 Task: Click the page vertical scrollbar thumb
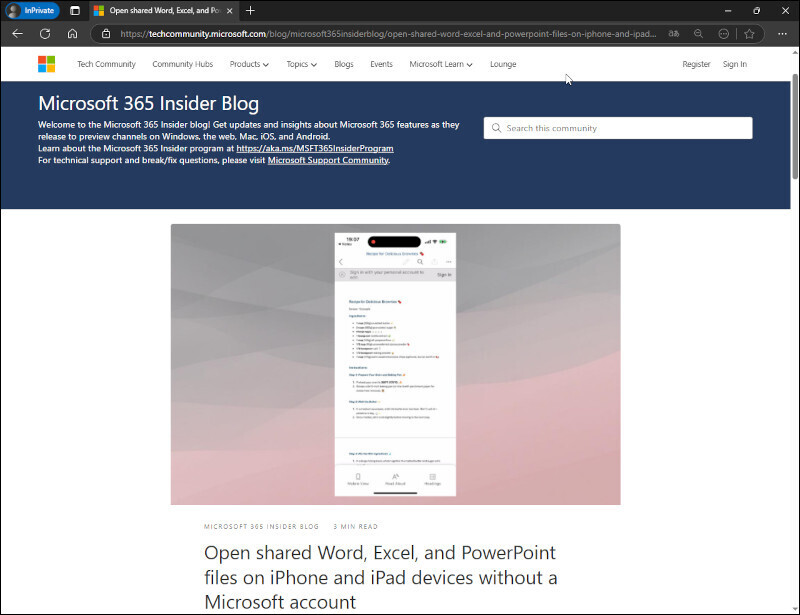[x=795, y=127]
